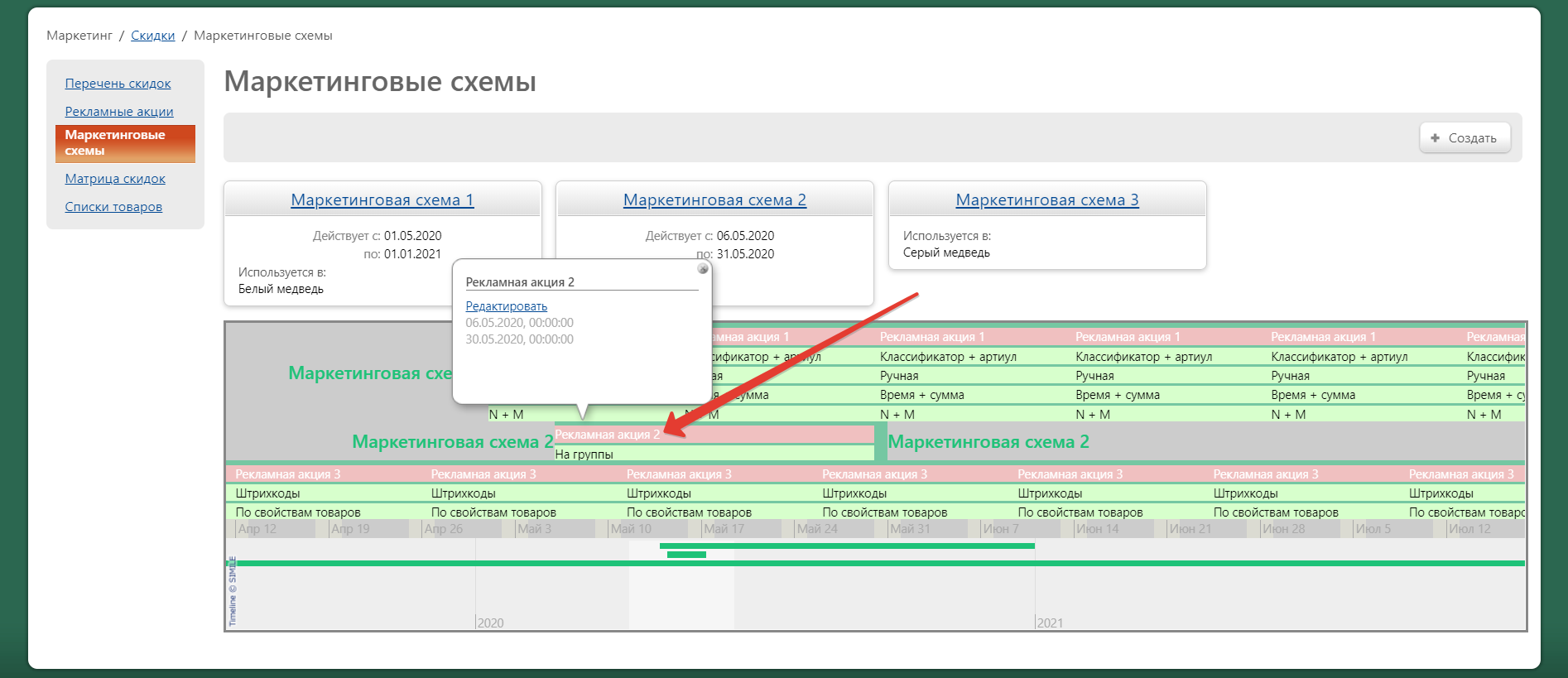Image resolution: width=1568 pixels, height=678 pixels.
Task: Click the Июн 14 date label
Action: coord(1097,529)
